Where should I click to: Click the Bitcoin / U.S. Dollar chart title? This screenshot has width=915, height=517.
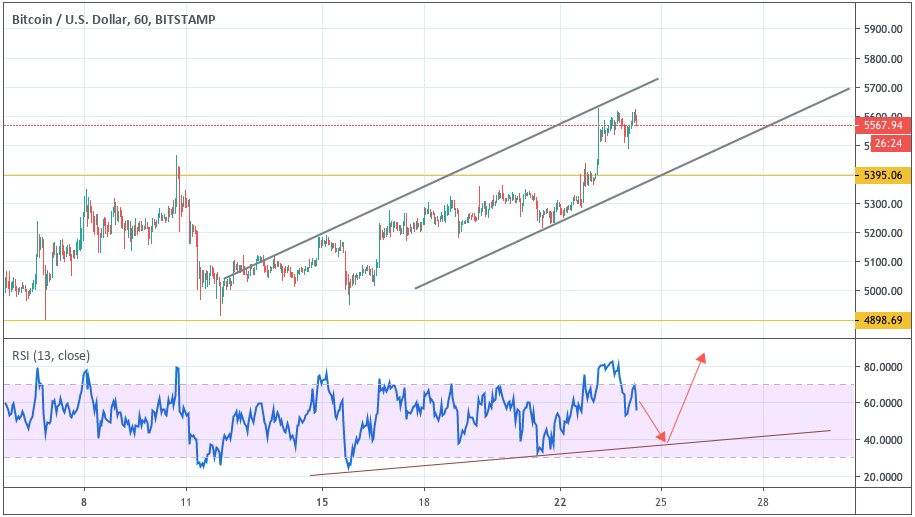pos(114,19)
